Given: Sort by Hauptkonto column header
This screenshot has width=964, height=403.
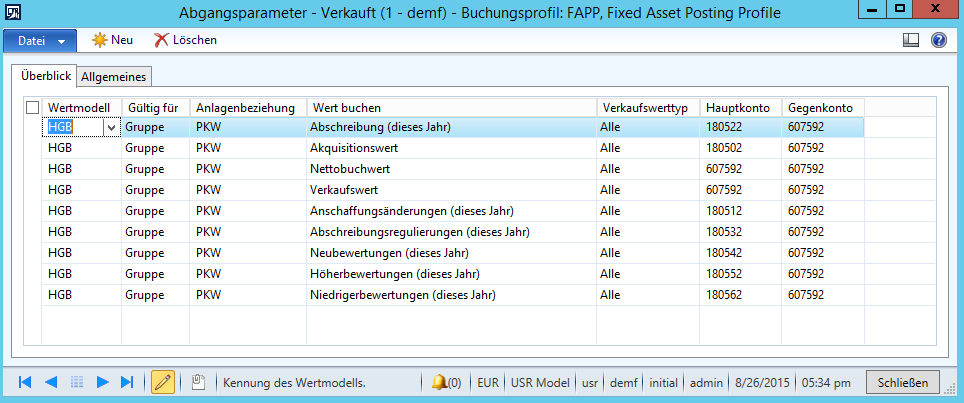Looking at the screenshot, I should [741, 108].
